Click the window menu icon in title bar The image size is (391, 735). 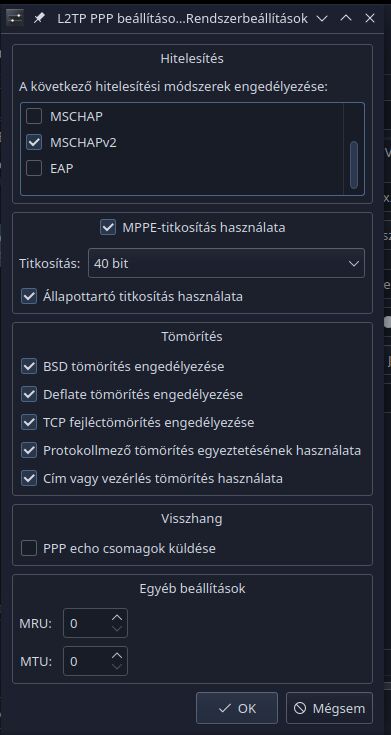click(x=16, y=19)
